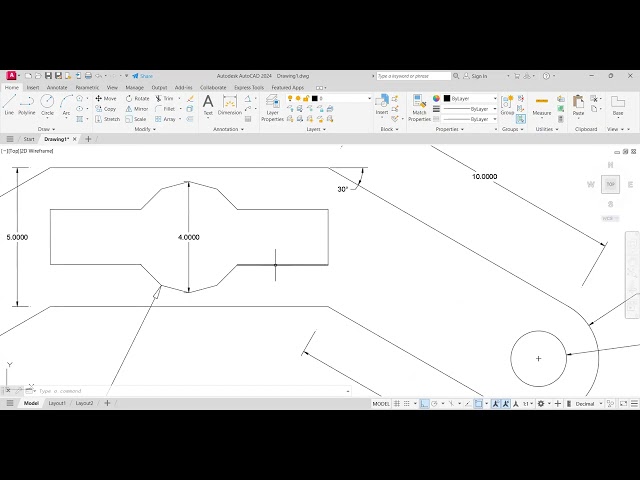
Task: Click the black layer color swatch
Action: click(315, 98)
